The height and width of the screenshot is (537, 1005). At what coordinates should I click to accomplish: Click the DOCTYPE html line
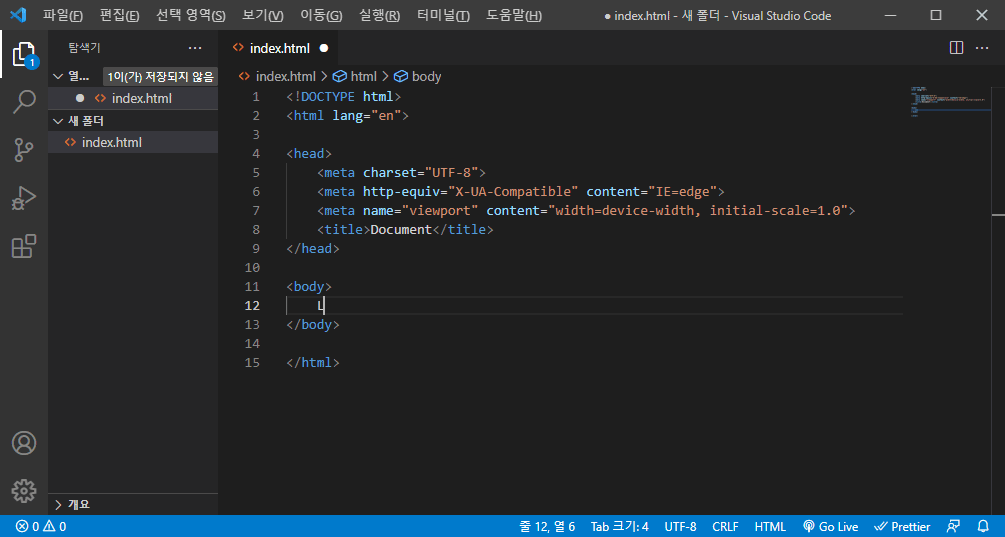click(344, 97)
